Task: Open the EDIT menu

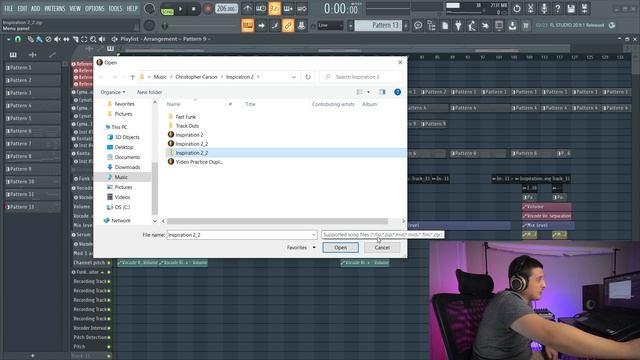Action: (22, 8)
